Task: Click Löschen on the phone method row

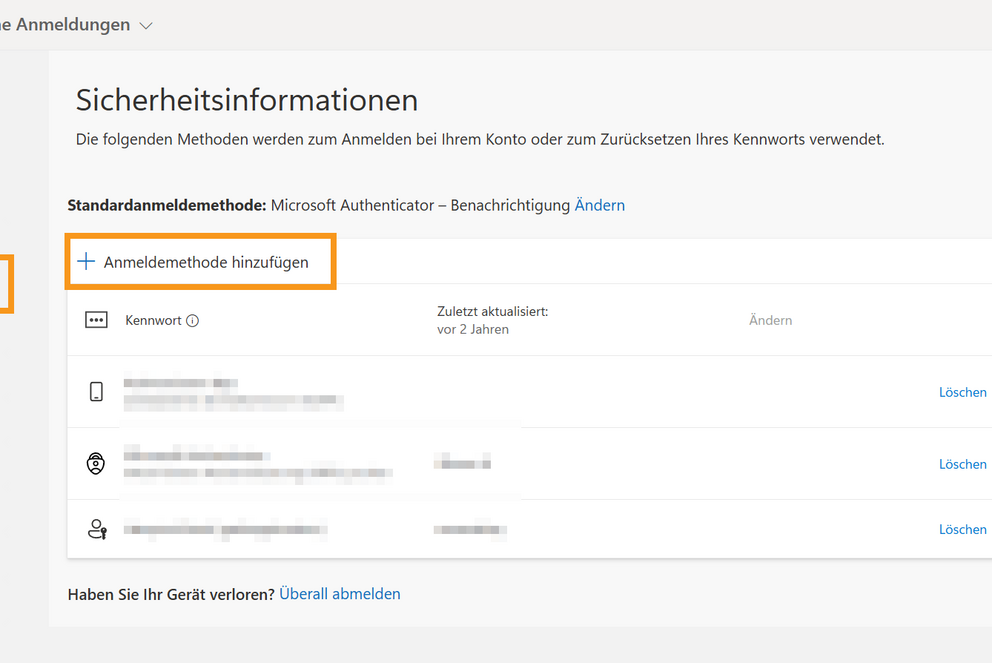Action: point(962,392)
